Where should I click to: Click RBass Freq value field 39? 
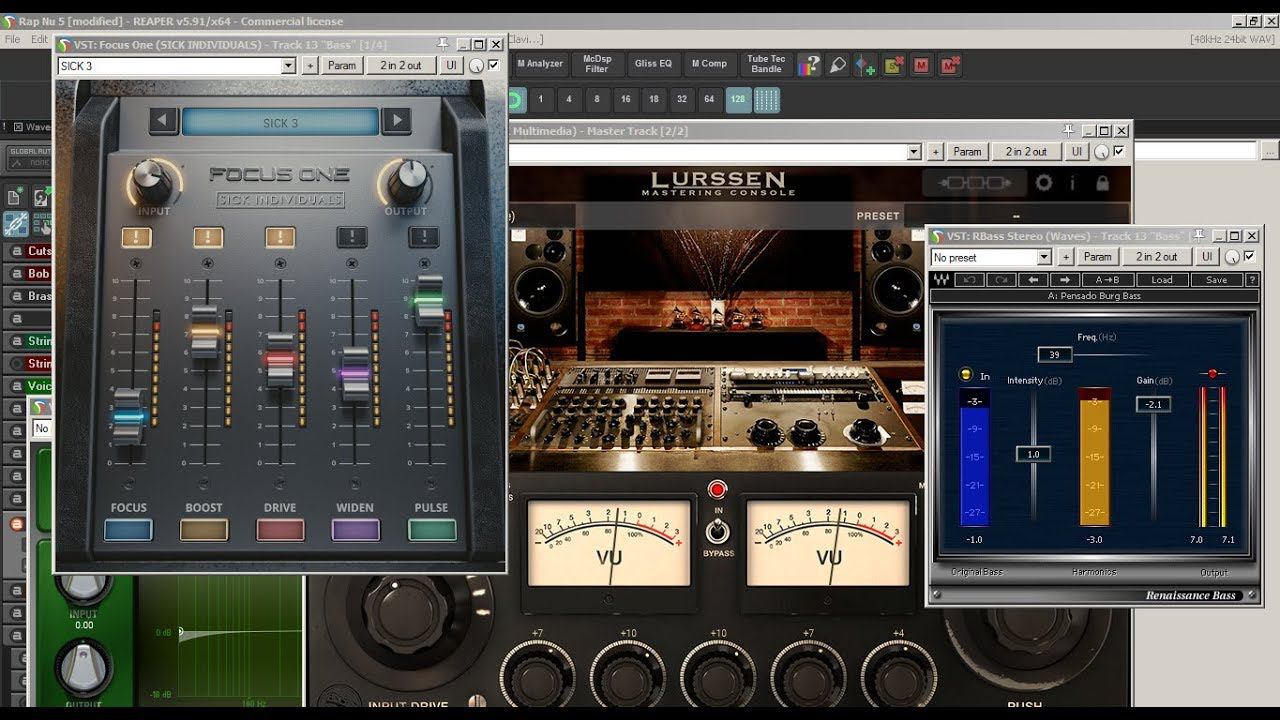click(1054, 354)
